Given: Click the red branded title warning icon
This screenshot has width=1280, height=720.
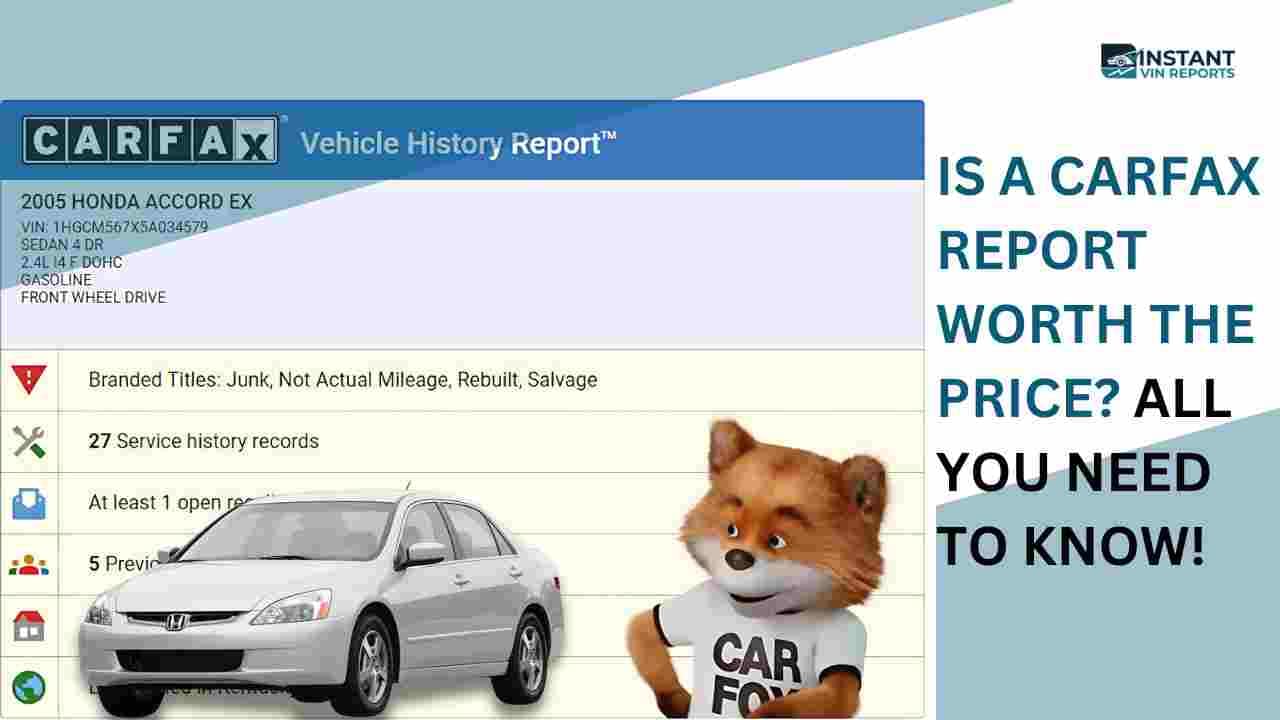Looking at the screenshot, I should [29, 379].
